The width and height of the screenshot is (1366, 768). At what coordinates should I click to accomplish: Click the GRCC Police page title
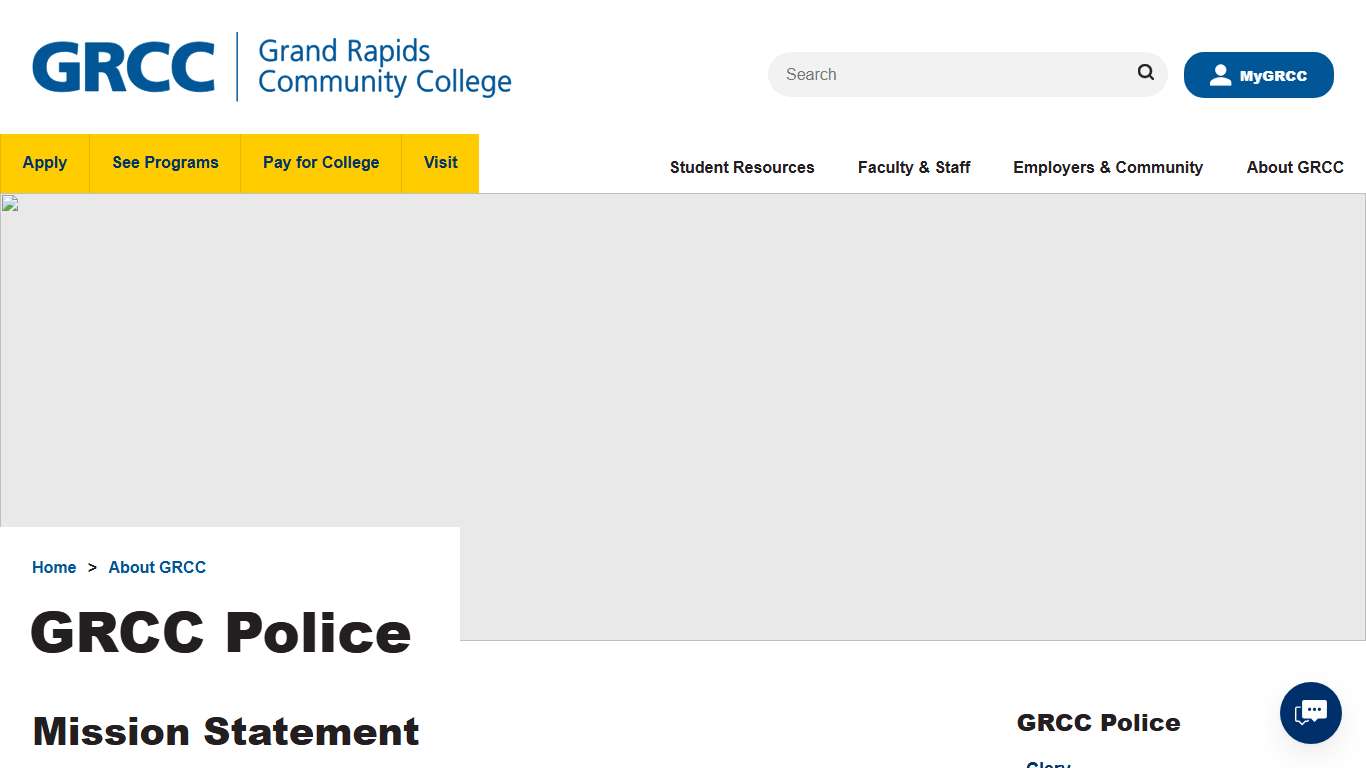pos(221,632)
